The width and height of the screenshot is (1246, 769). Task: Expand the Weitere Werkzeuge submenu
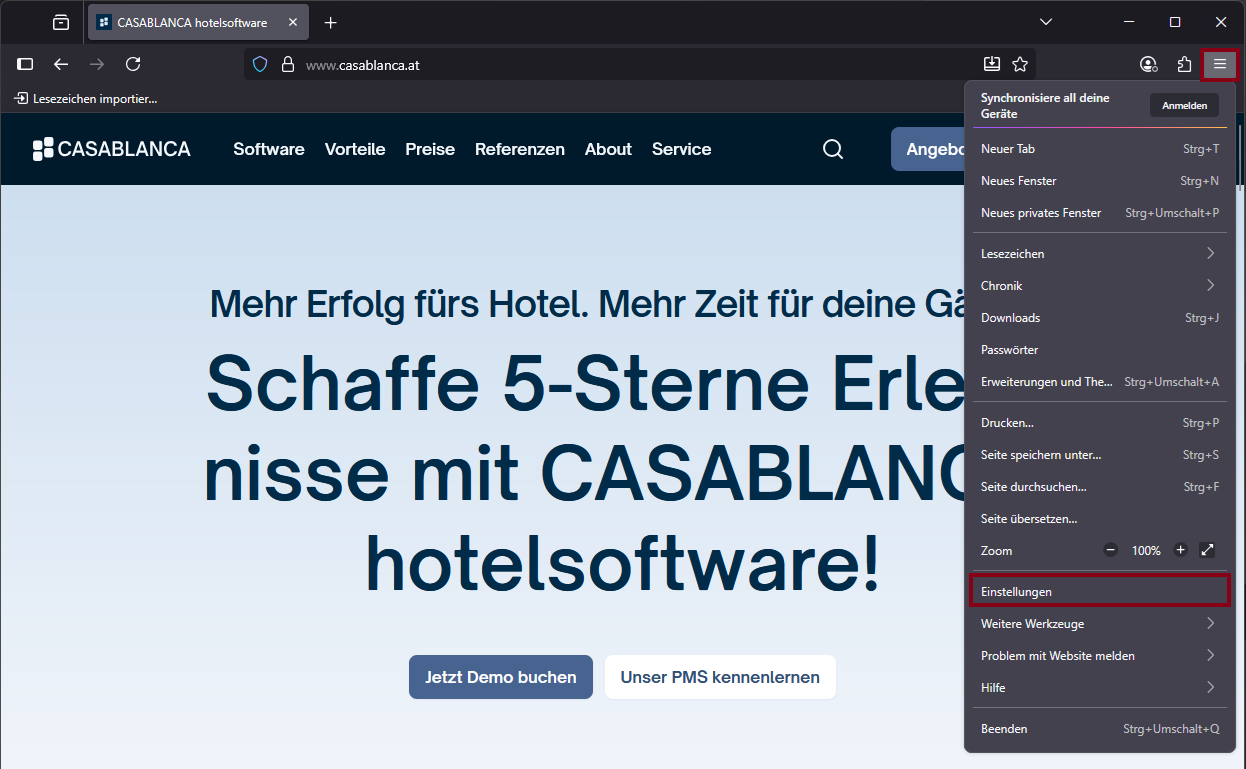(1099, 624)
